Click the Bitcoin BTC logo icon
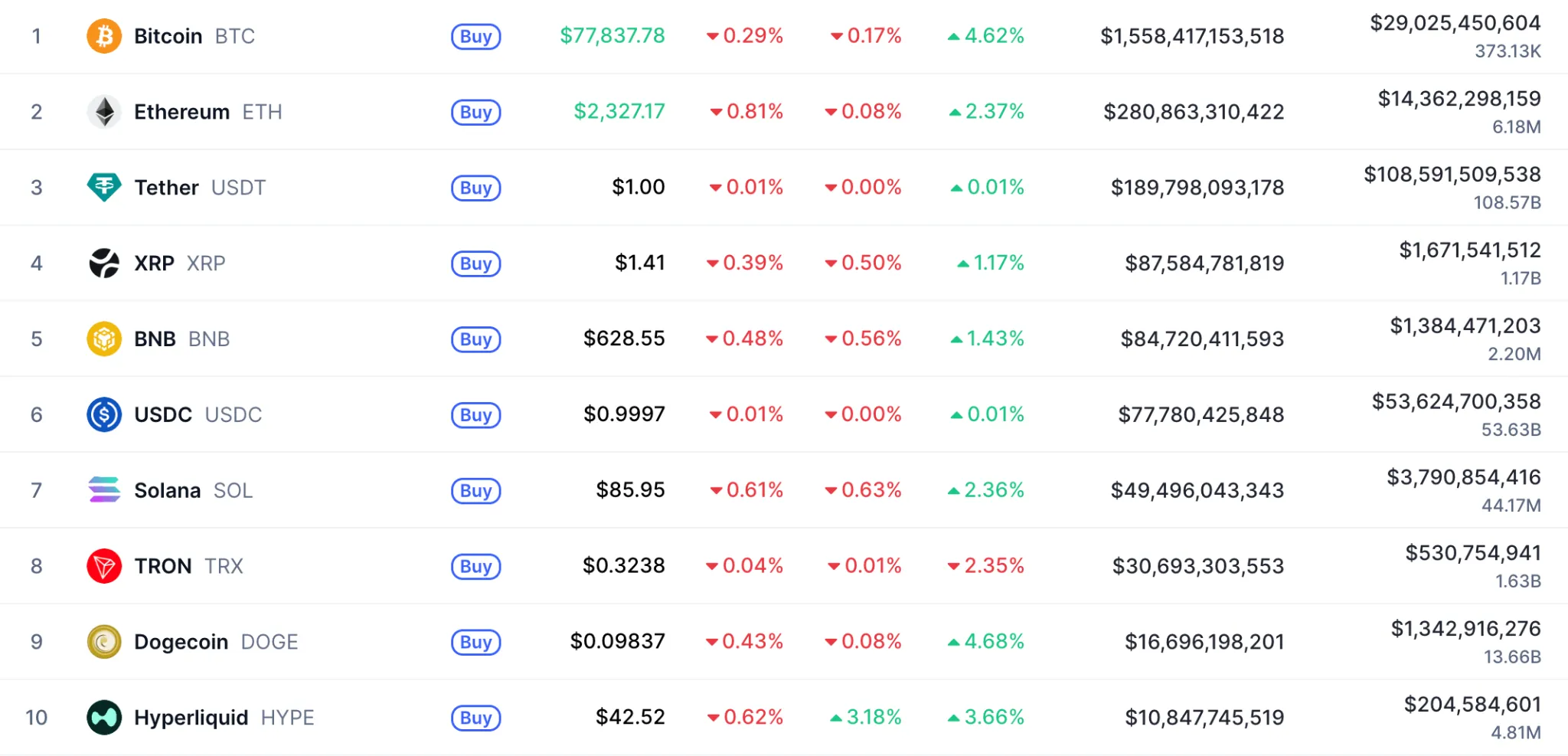Viewport: 1568px width, 756px height. click(104, 36)
